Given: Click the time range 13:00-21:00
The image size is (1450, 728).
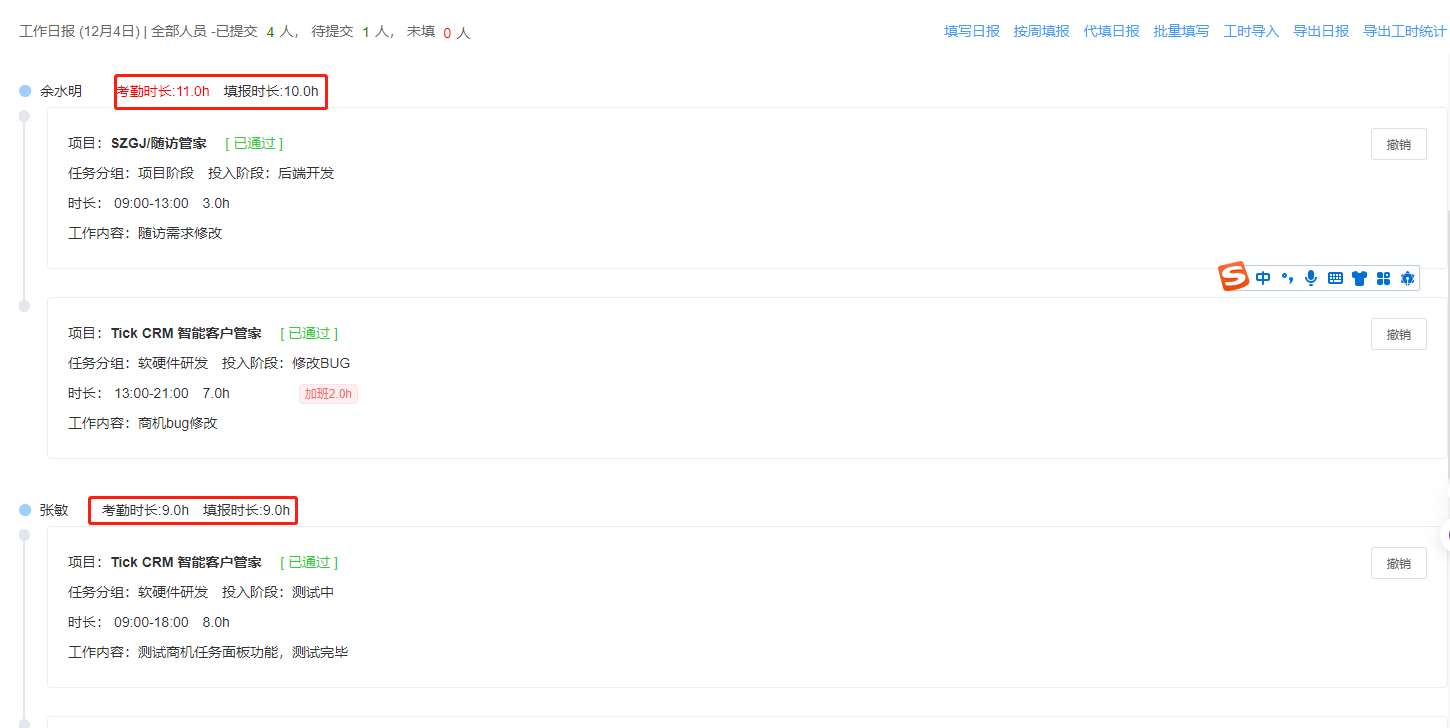Looking at the screenshot, I should click(x=151, y=393).
